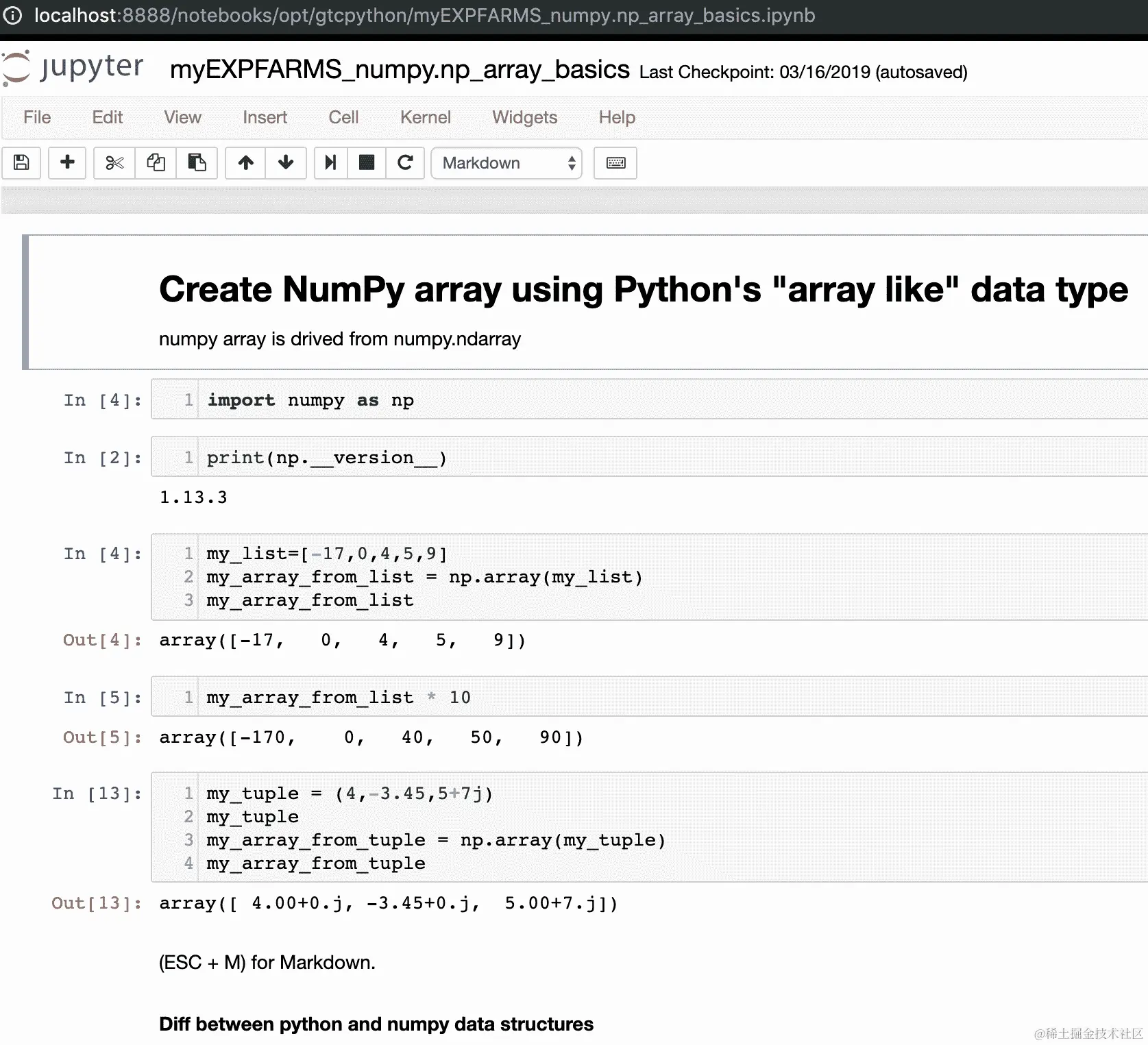The height and width of the screenshot is (1045, 1148).
Task: Click the save and checkpoint icon
Action: [21, 163]
